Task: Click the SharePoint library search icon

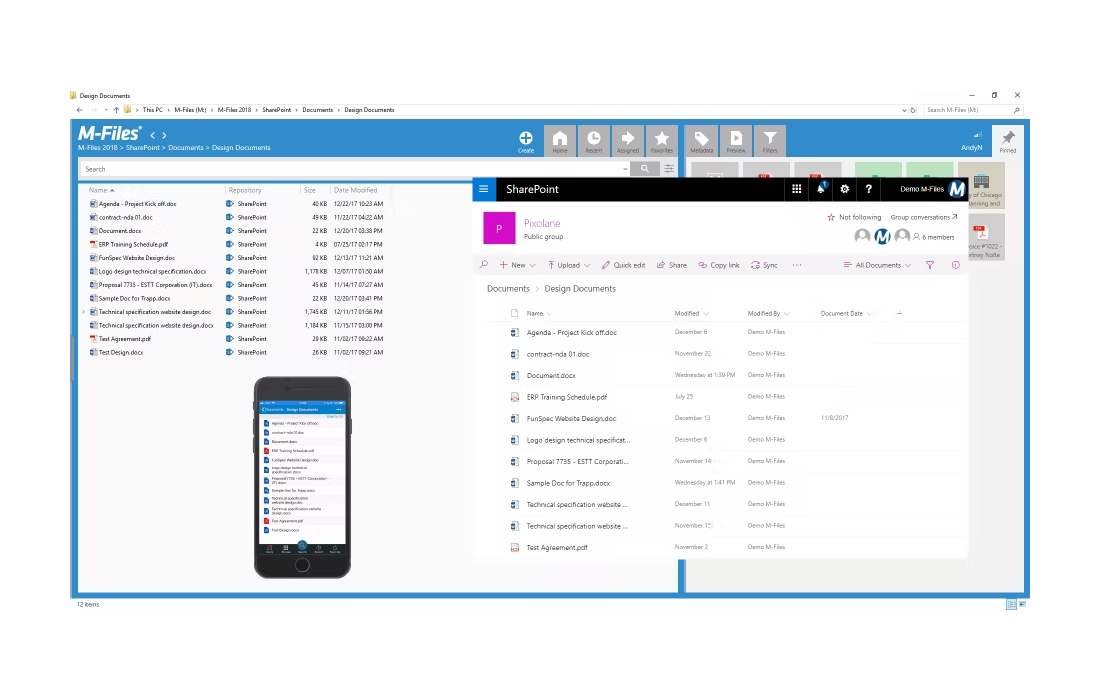Action: click(x=483, y=265)
